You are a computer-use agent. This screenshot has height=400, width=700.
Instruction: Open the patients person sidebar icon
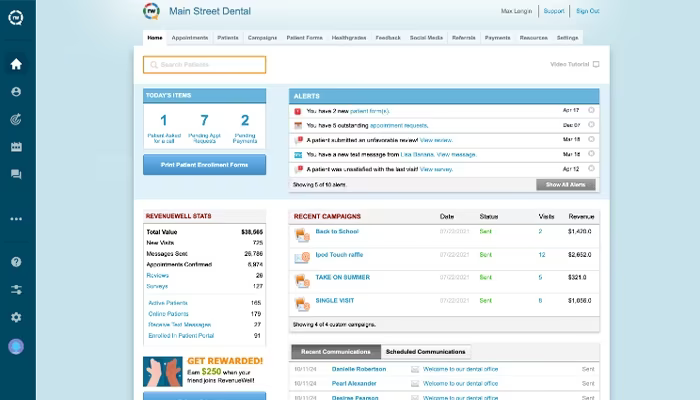(x=16, y=92)
